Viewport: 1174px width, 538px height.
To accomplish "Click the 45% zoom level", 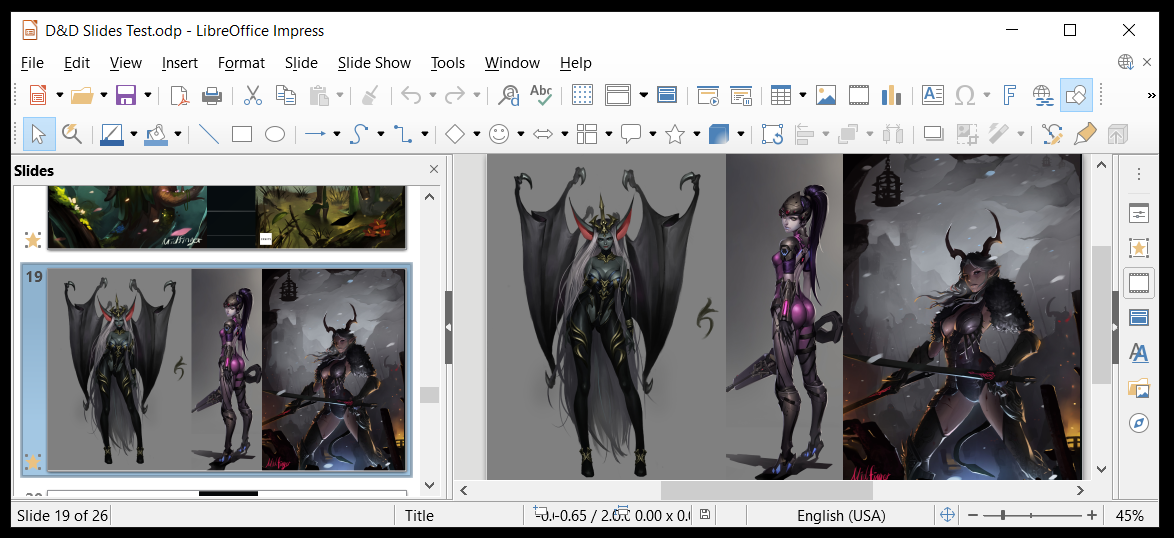I will [x=1129, y=515].
